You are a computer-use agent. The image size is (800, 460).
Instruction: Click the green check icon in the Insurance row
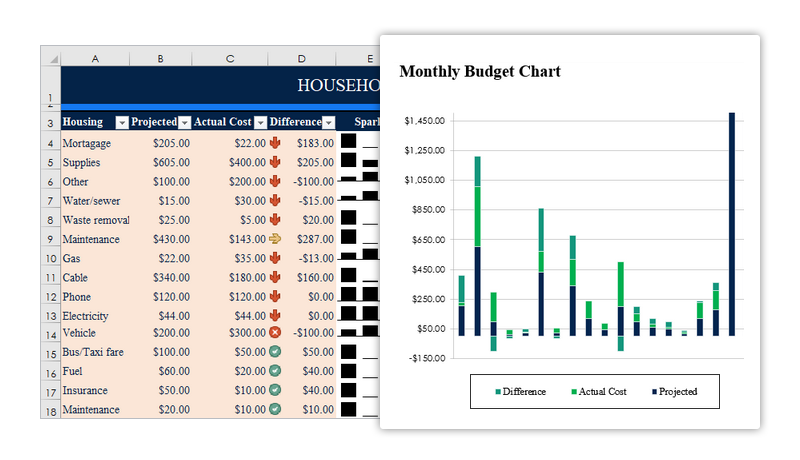[x=275, y=390]
